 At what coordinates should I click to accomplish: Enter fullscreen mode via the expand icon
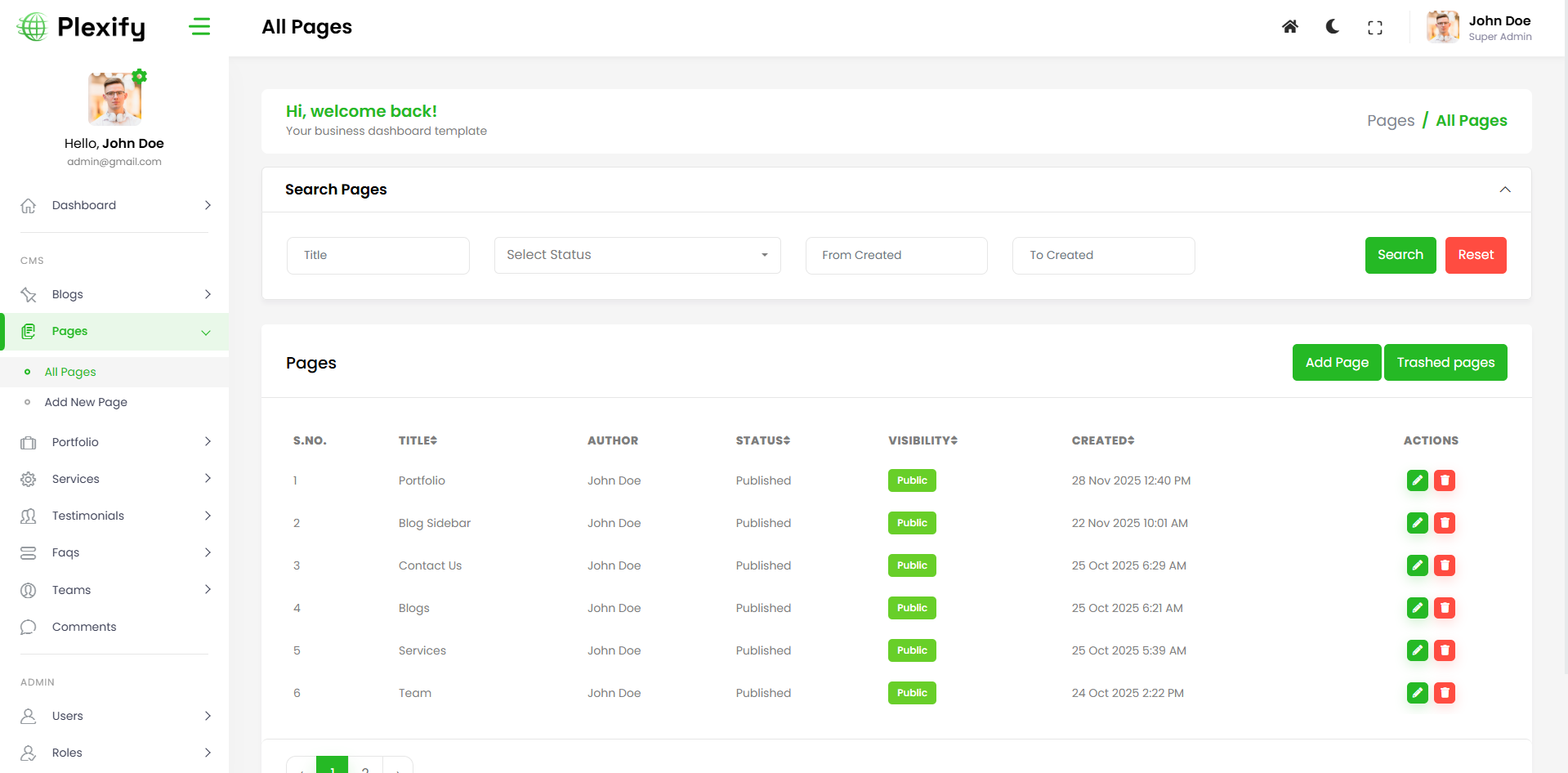tap(1374, 28)
